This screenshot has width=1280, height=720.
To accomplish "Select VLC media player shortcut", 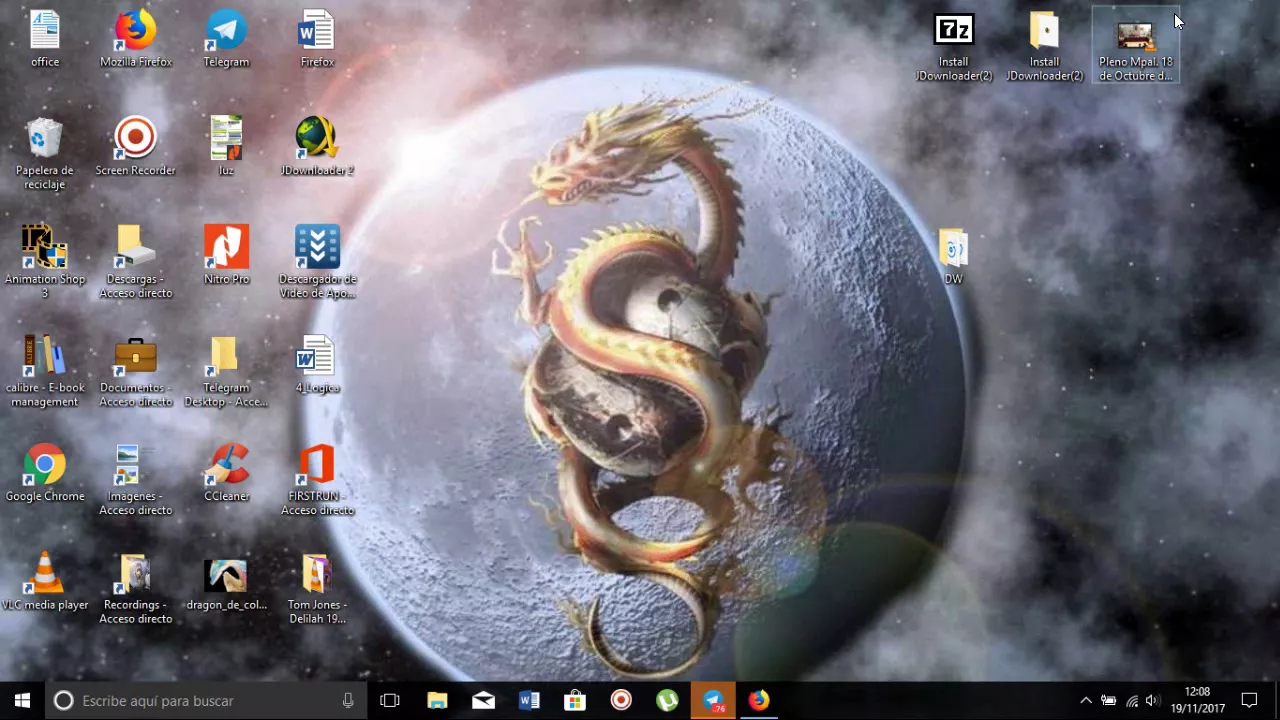I will point(45,582).
